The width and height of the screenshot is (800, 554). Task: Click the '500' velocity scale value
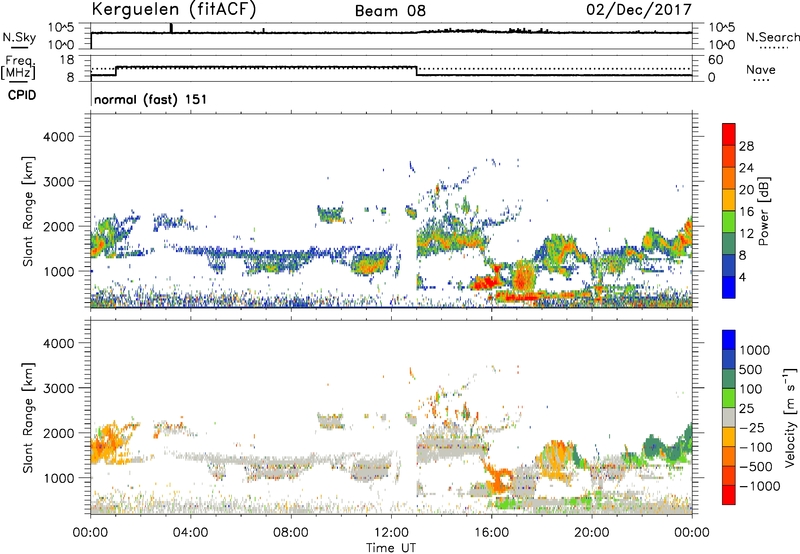[x=751, y=369]
